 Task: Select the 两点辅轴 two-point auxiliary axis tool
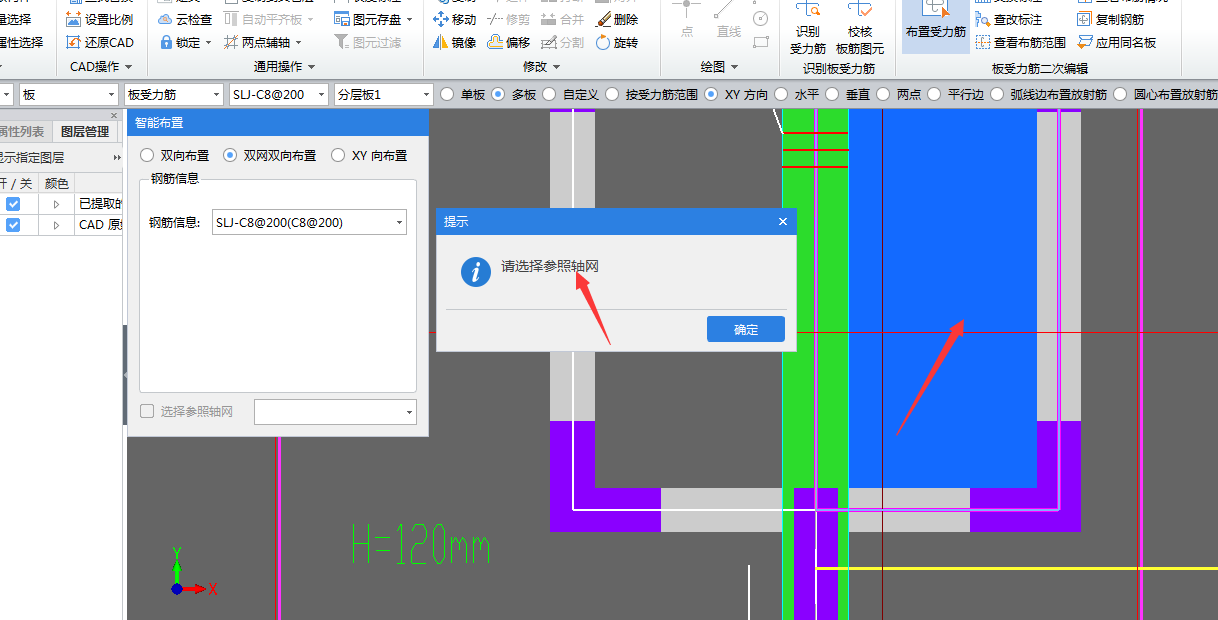[x=261, y=42]
